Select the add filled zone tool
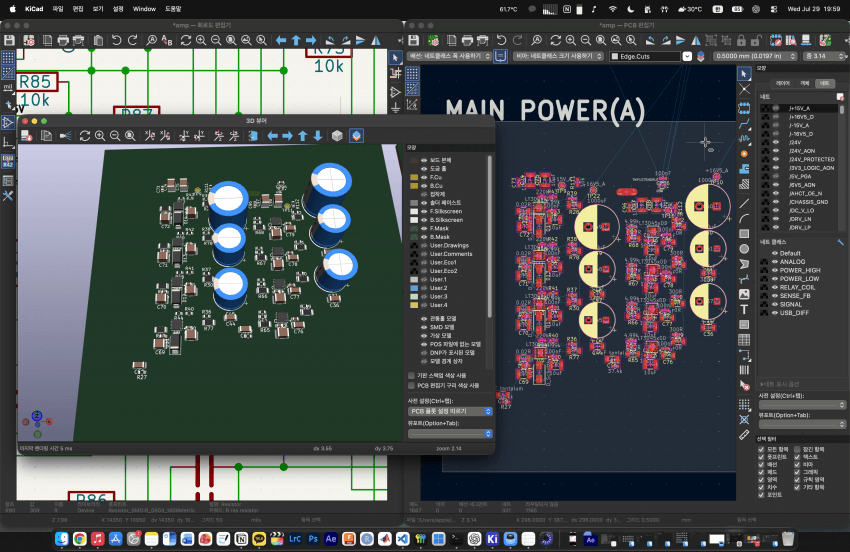This screenshot has width=850, height=552. 744,169
